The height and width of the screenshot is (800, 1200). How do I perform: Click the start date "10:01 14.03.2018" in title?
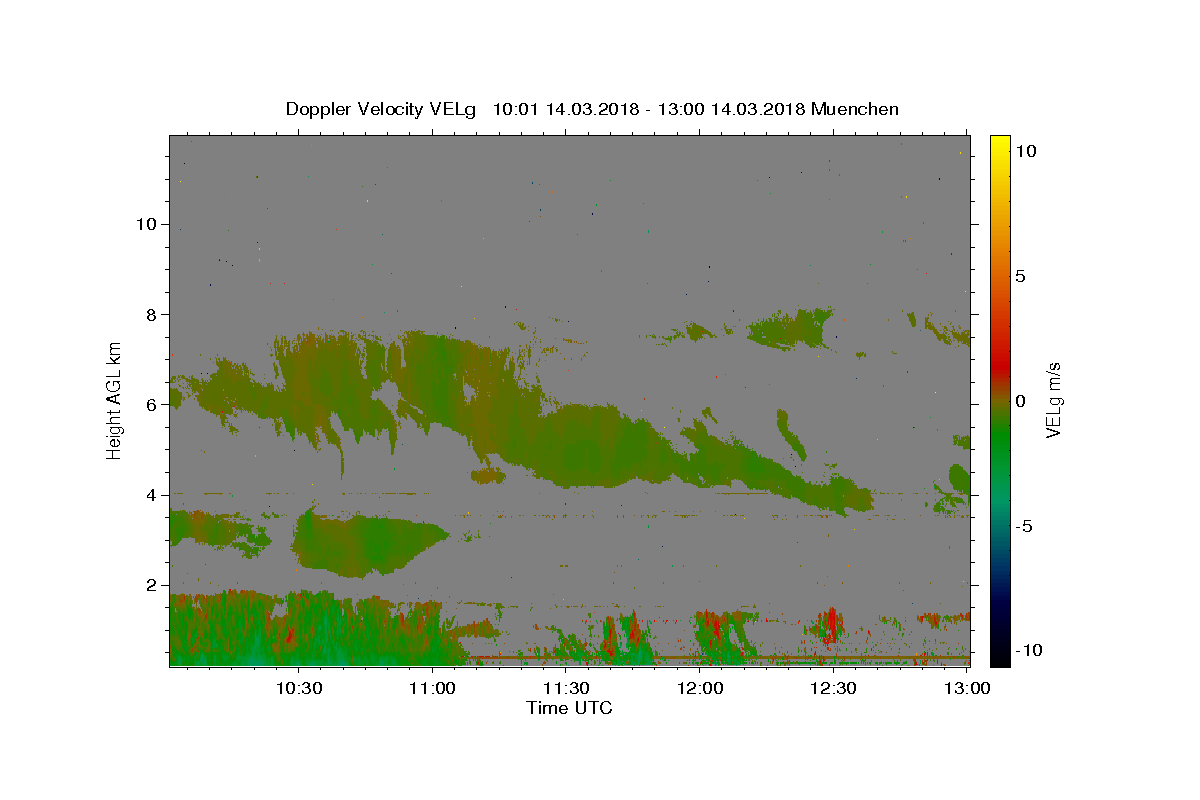click(x=565, y=109)
